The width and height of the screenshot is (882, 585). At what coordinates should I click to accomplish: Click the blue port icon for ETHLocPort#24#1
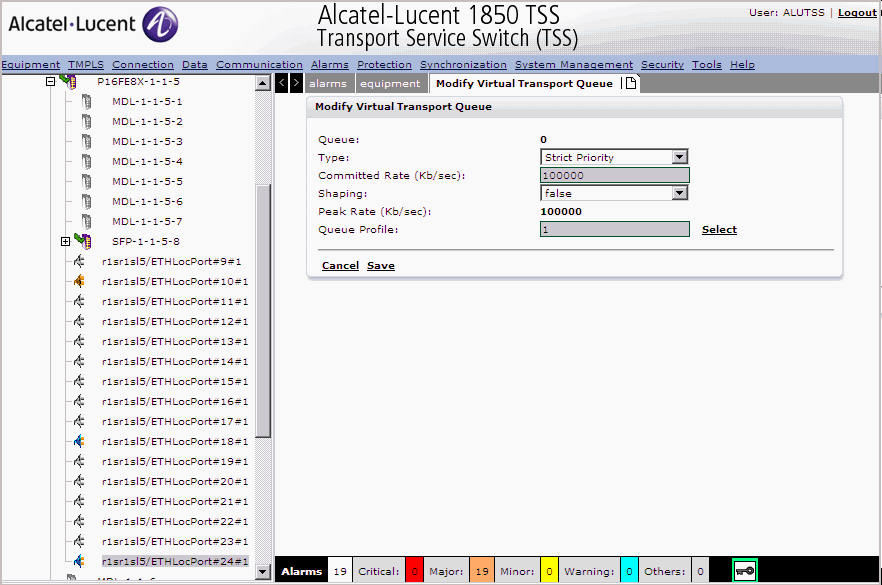click(79, 561)
